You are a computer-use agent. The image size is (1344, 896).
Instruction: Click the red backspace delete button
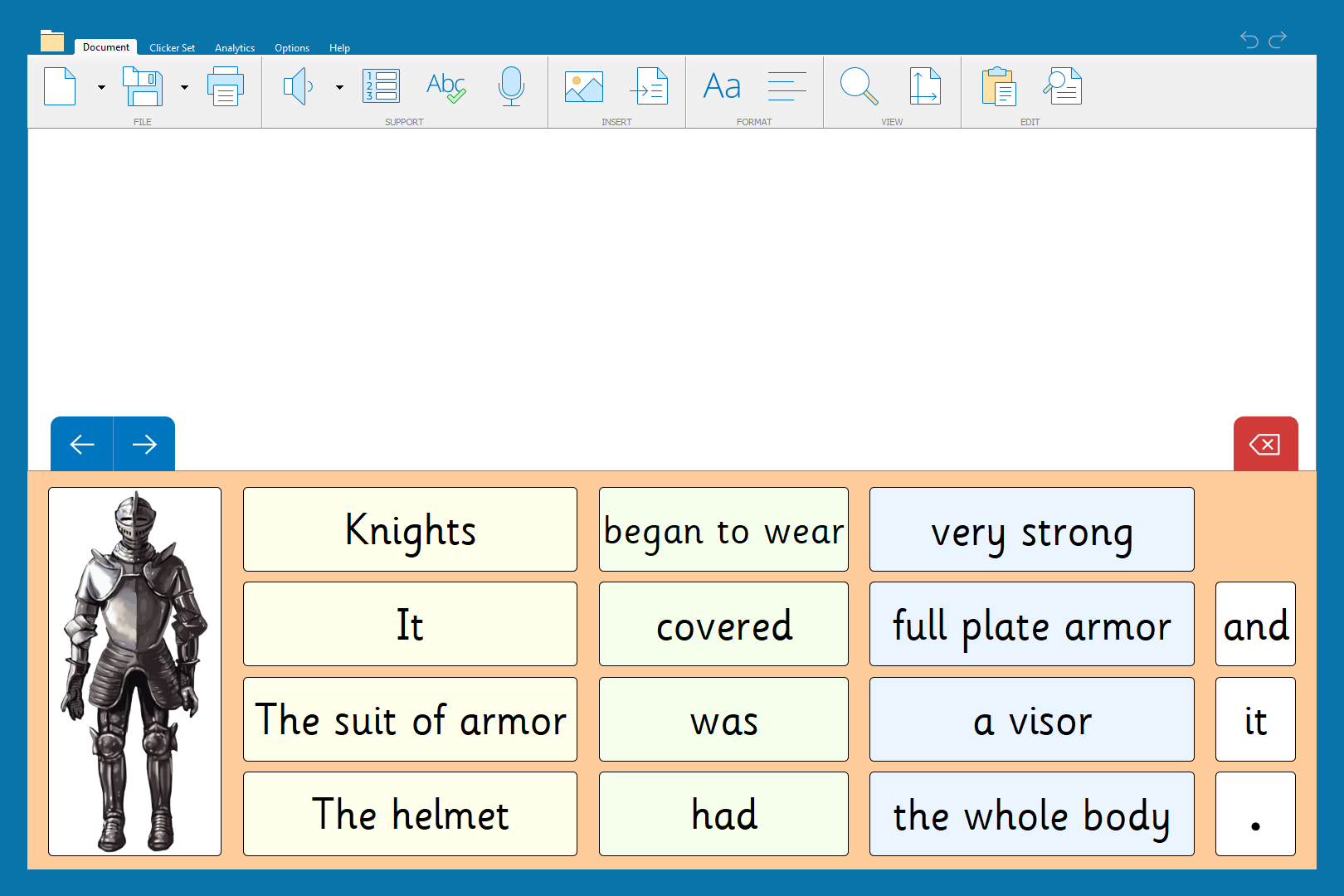[1265, 445]
